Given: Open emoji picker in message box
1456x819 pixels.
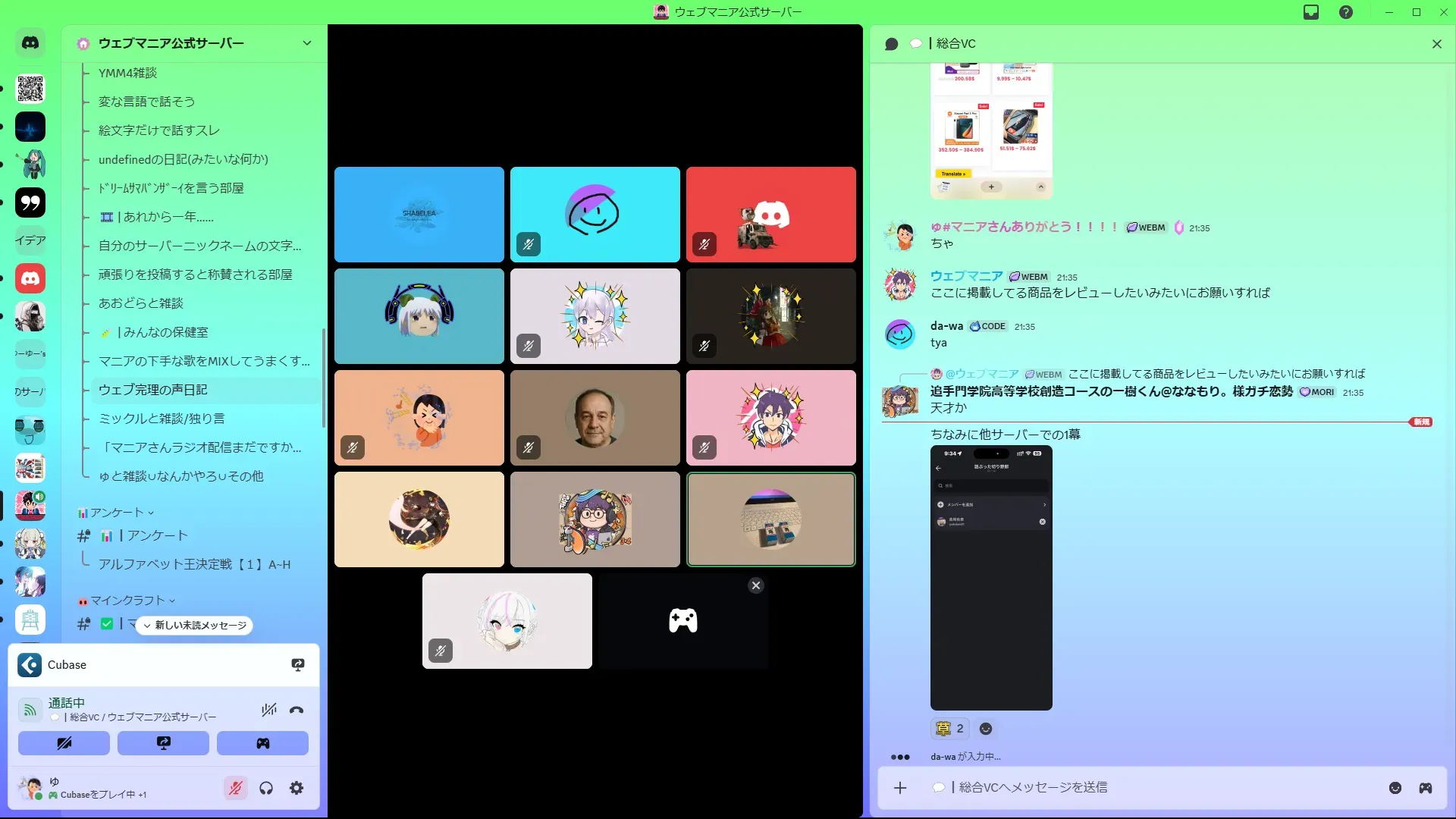Looking at the screenshot, I should (x=1395, y=788).
